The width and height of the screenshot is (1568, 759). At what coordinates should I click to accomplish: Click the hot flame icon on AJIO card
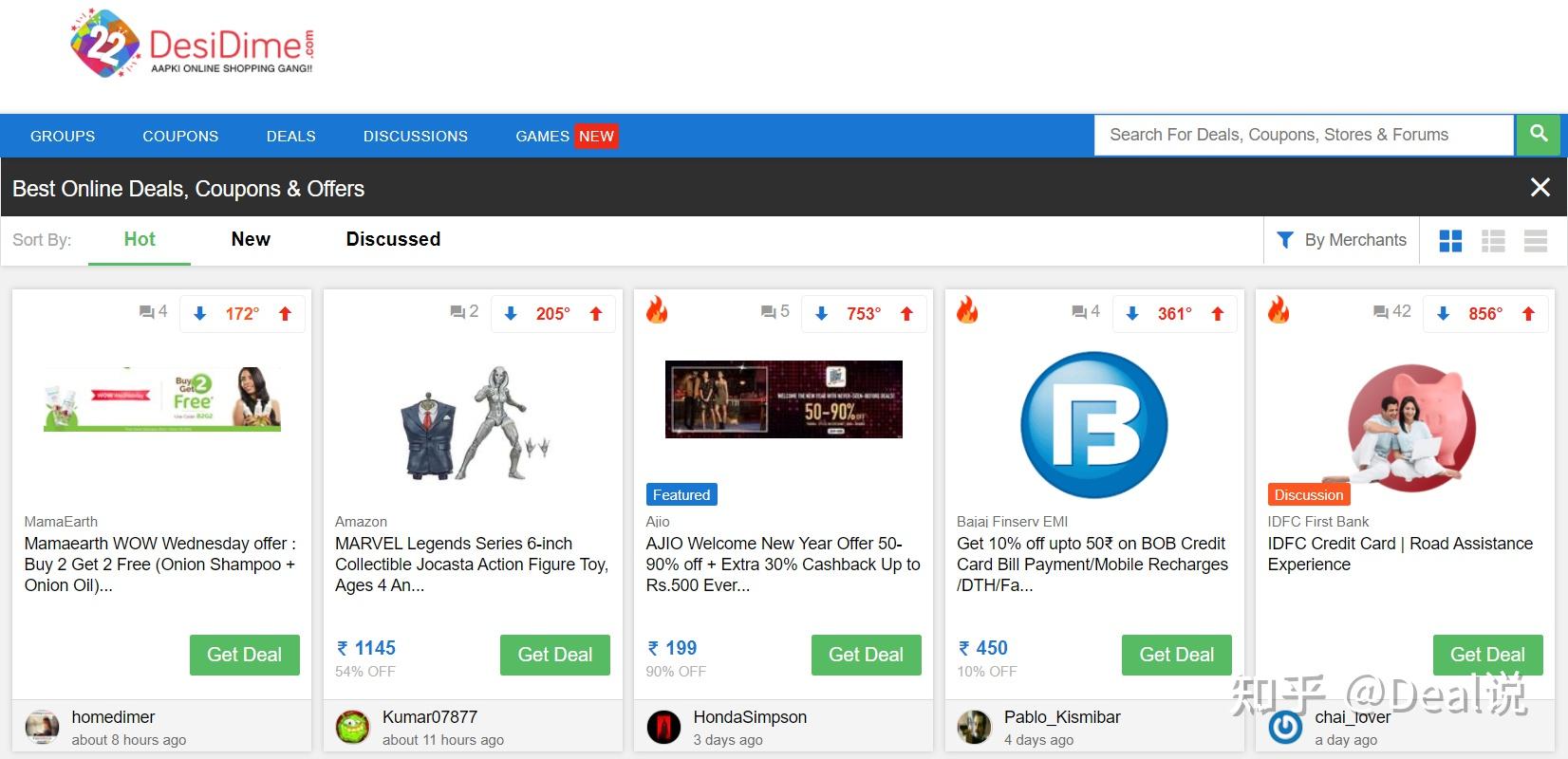point(657,310)
